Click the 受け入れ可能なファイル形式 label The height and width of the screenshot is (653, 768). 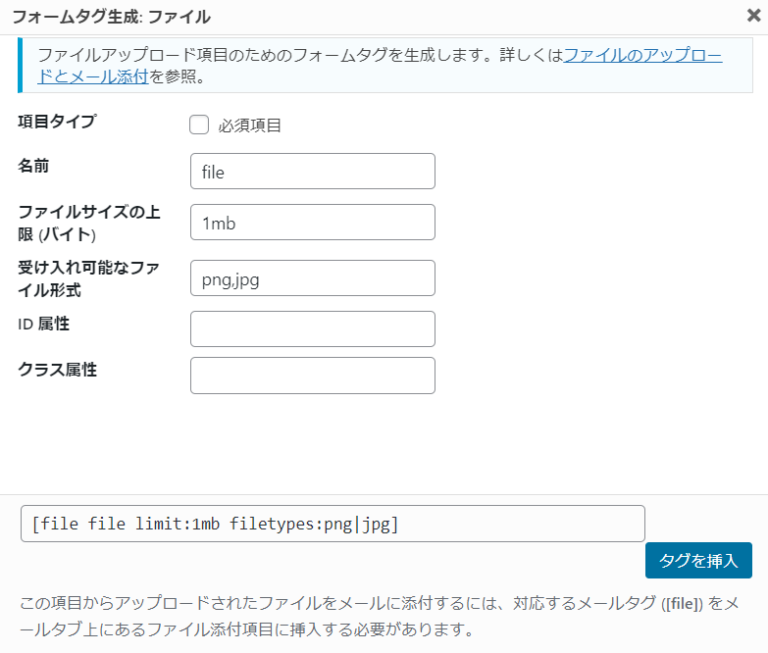point(89,279)
